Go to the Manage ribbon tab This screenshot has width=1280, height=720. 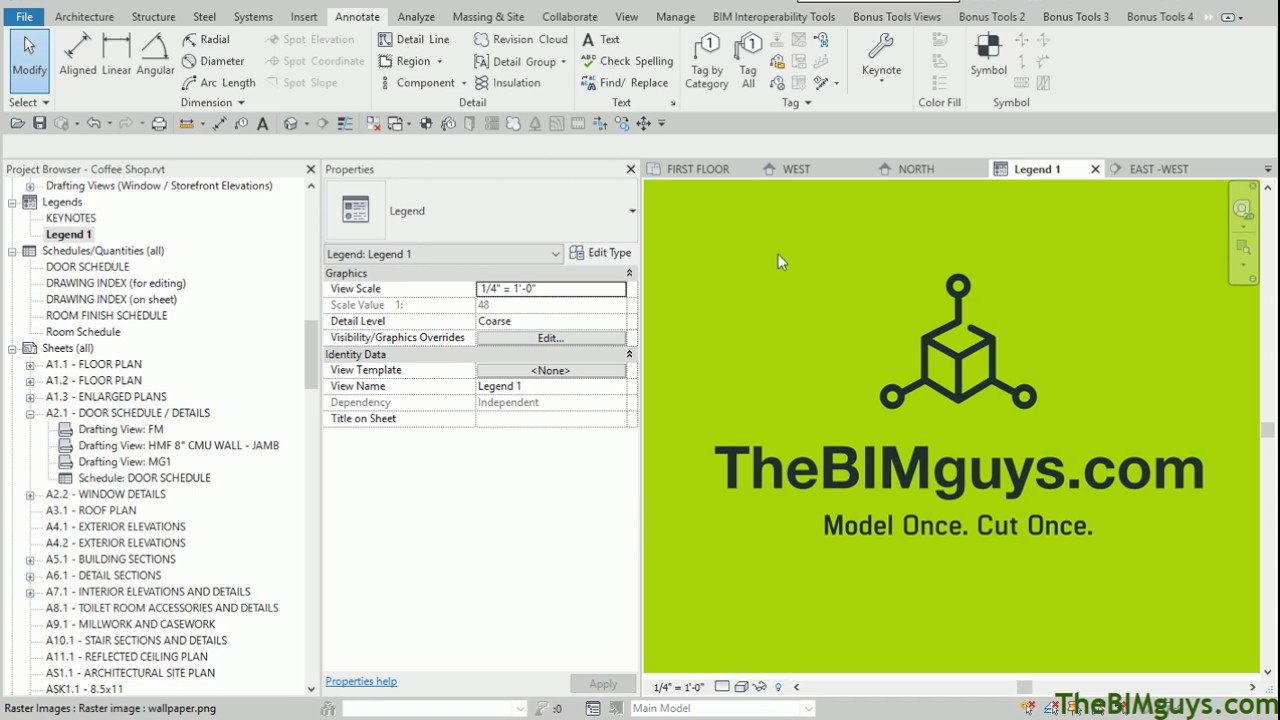pyautogui.click(x=675, y=17)
